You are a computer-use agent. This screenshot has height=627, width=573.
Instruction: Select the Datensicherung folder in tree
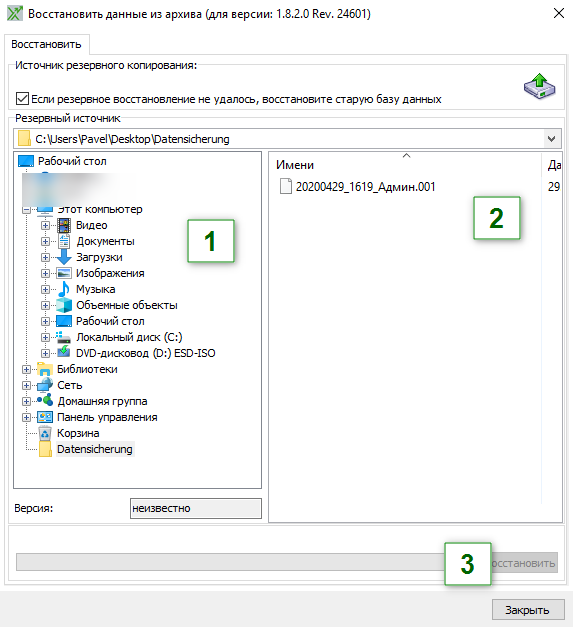[x=95, y=449]
